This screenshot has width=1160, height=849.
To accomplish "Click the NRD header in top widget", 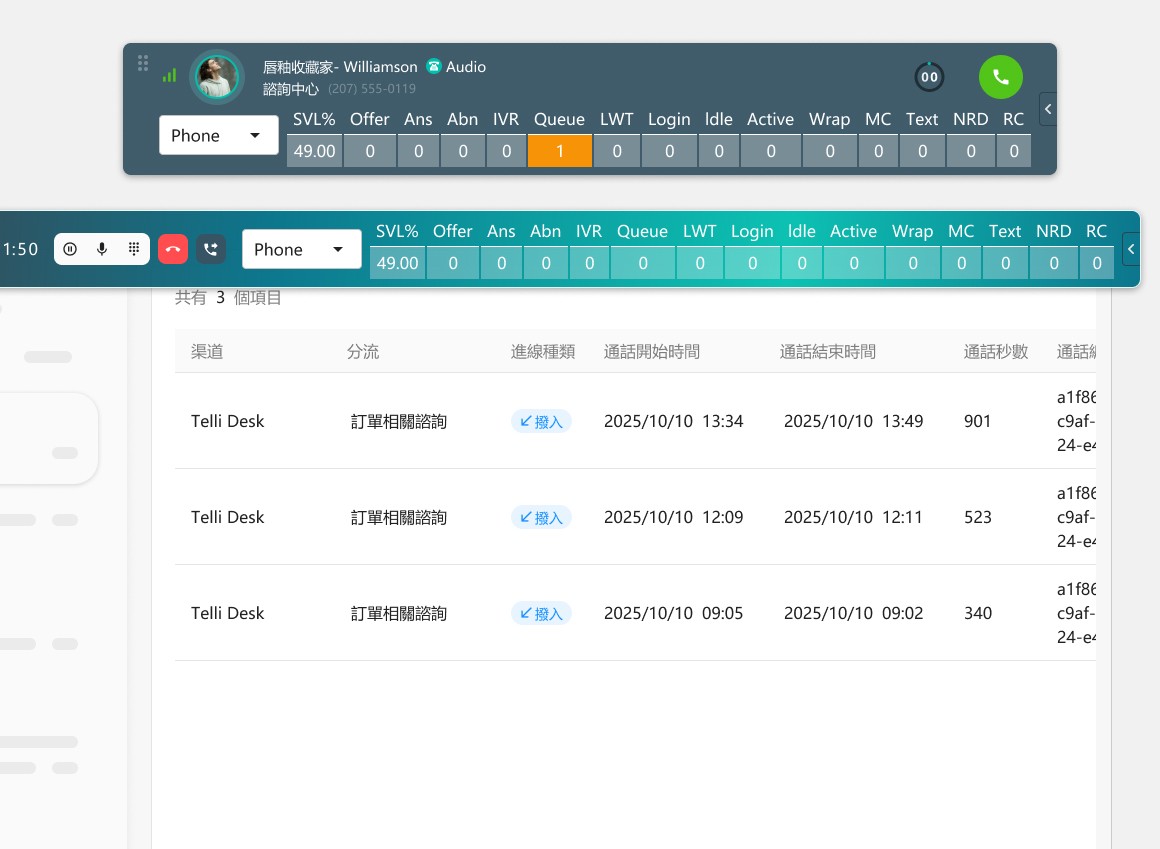I will 971,119.
